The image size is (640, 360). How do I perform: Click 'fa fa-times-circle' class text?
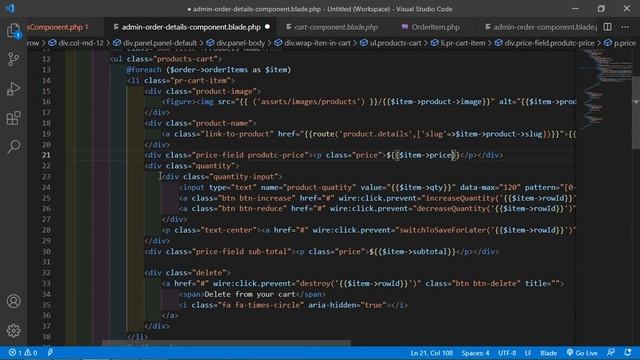click(x=261, y=305)
